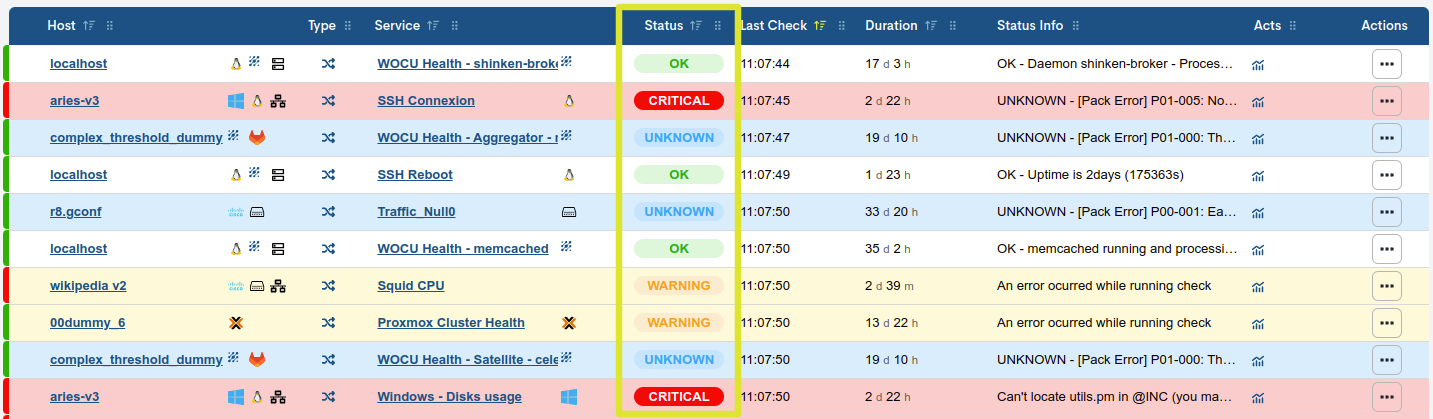
Task: Click the Host column header label
Action: tap(61, 26)
